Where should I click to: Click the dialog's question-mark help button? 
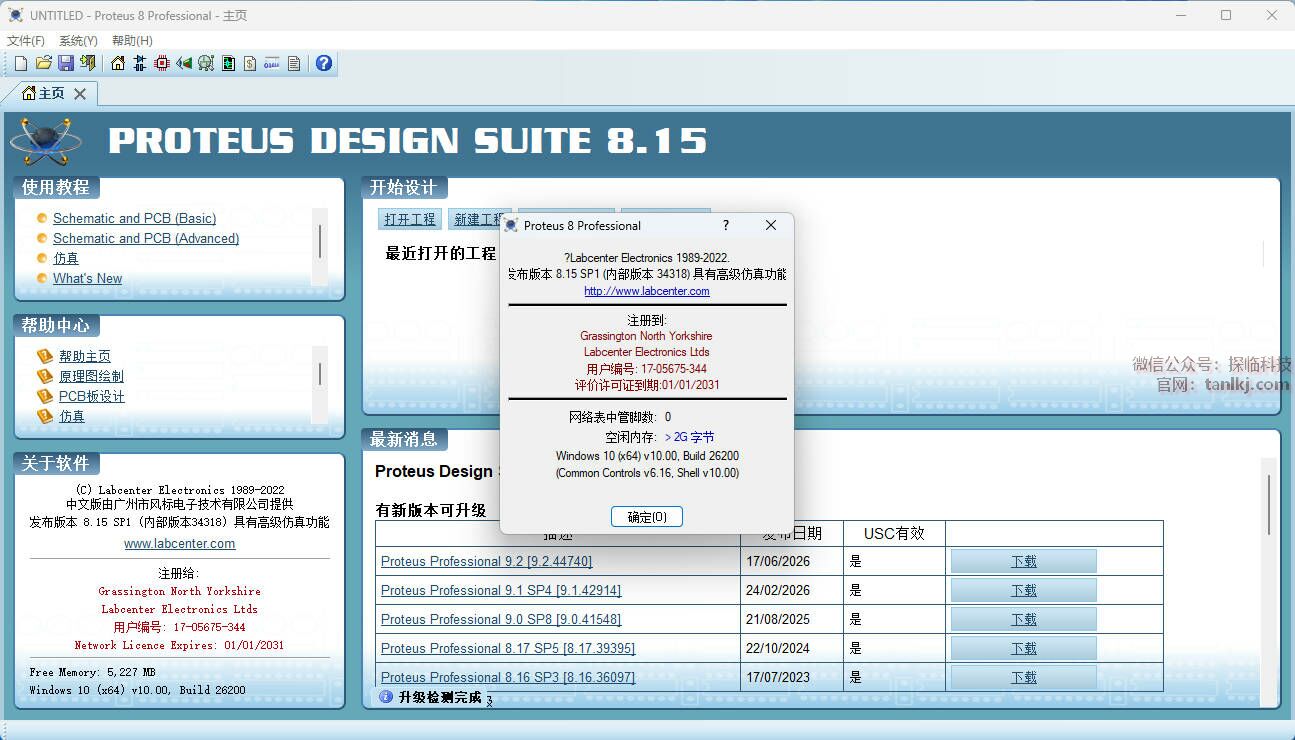(726, 225)
